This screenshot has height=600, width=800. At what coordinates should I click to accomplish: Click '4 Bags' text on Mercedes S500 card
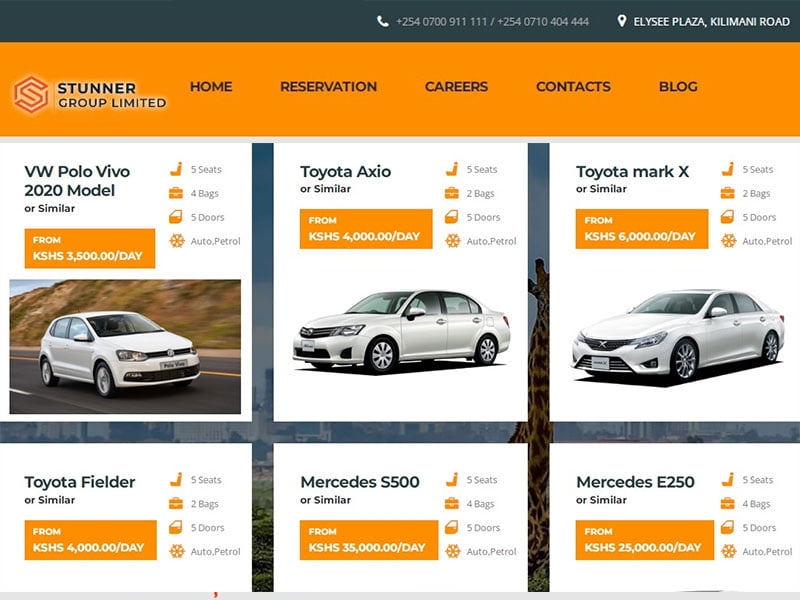point(480,504)
